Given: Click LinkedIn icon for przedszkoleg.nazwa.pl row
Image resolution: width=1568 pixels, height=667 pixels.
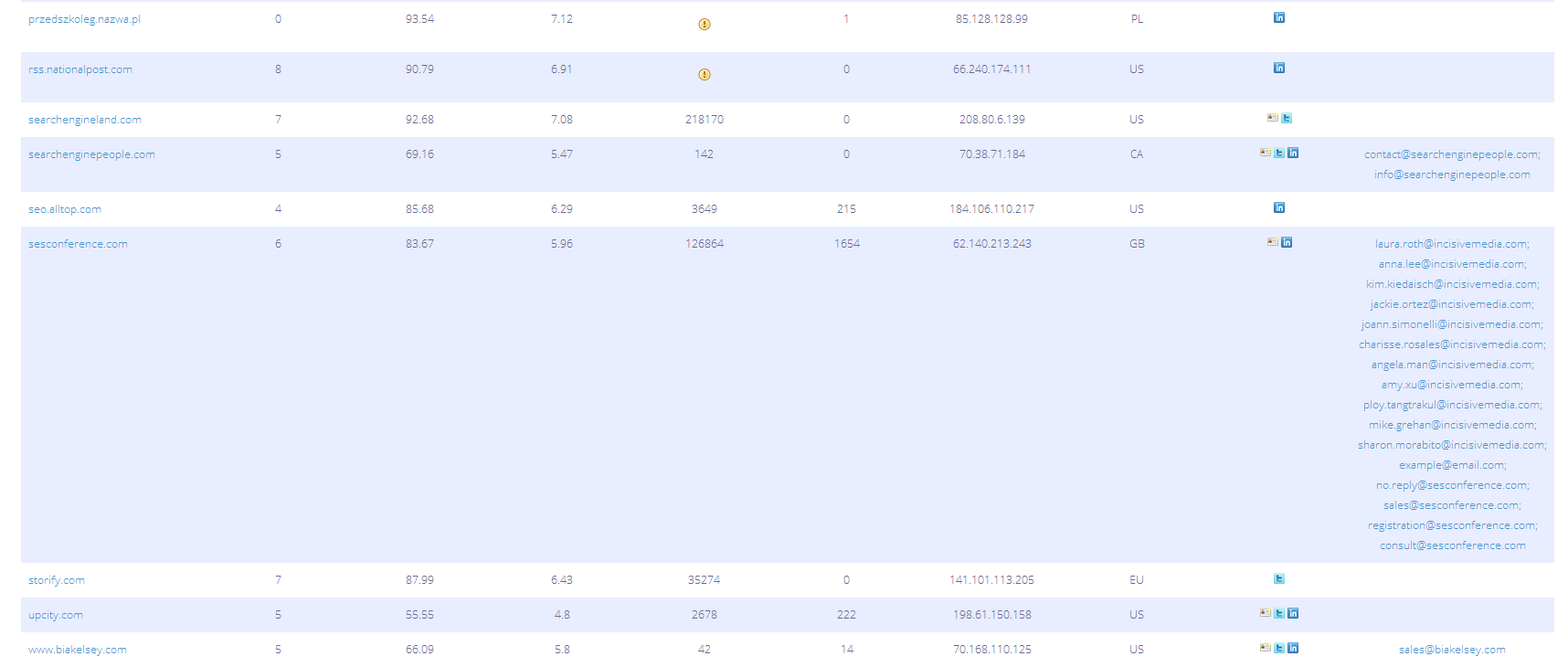Looking at the screenshot, I should coord(1279,17).
